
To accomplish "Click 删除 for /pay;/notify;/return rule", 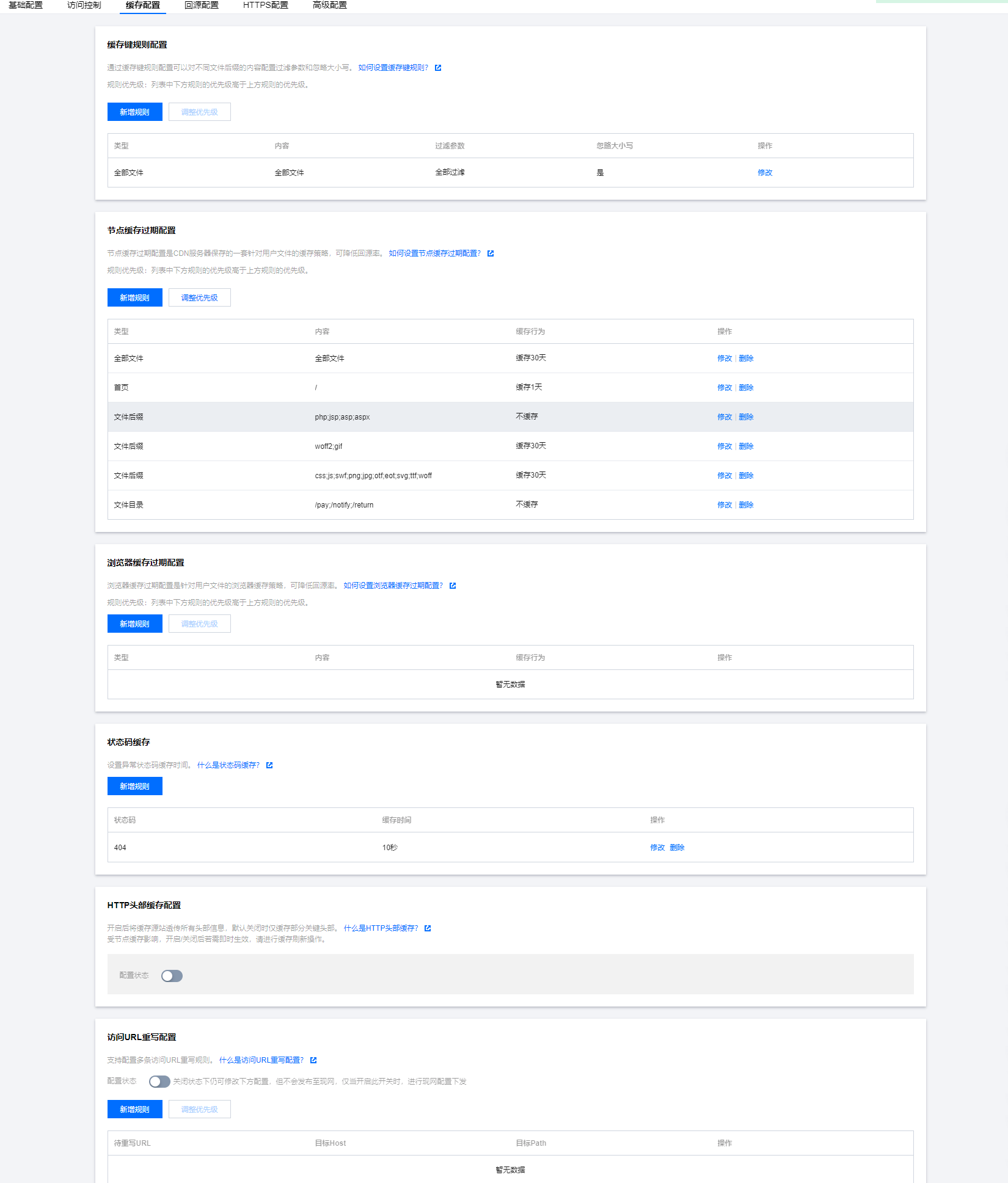I will click(746, 505).
